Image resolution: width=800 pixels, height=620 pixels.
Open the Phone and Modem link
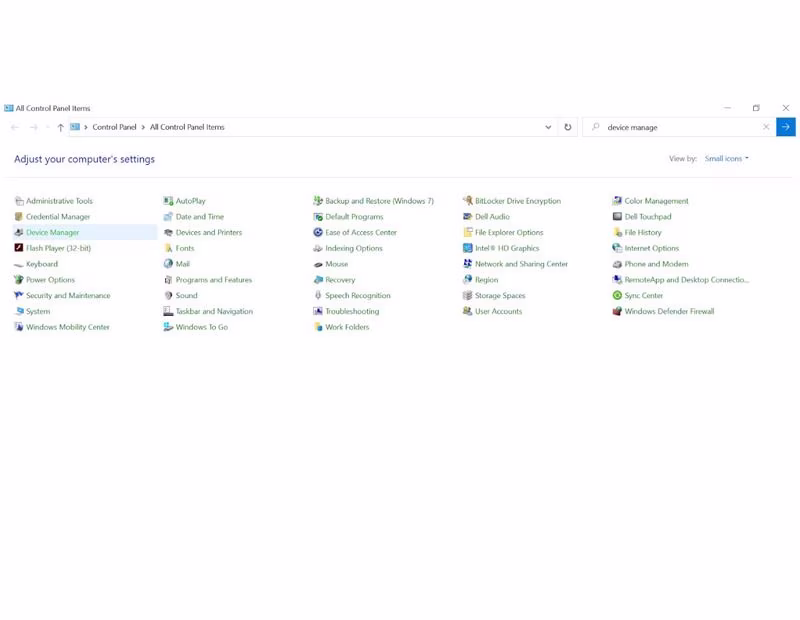pyautogui.click(x=656, y=264)
